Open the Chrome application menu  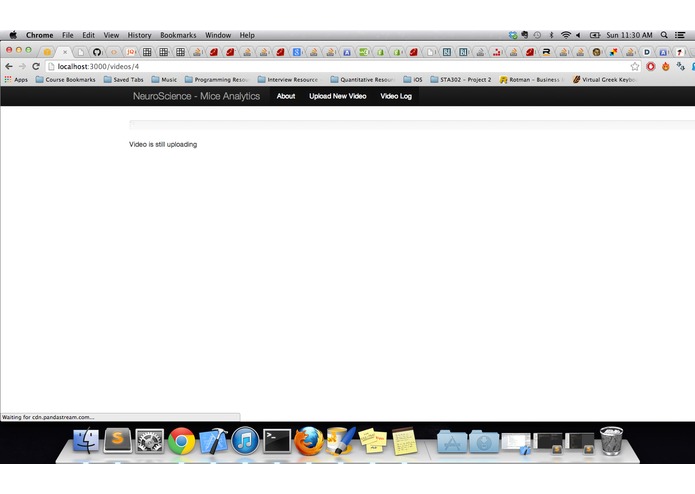pyautogui.click(x=39, y=35)
